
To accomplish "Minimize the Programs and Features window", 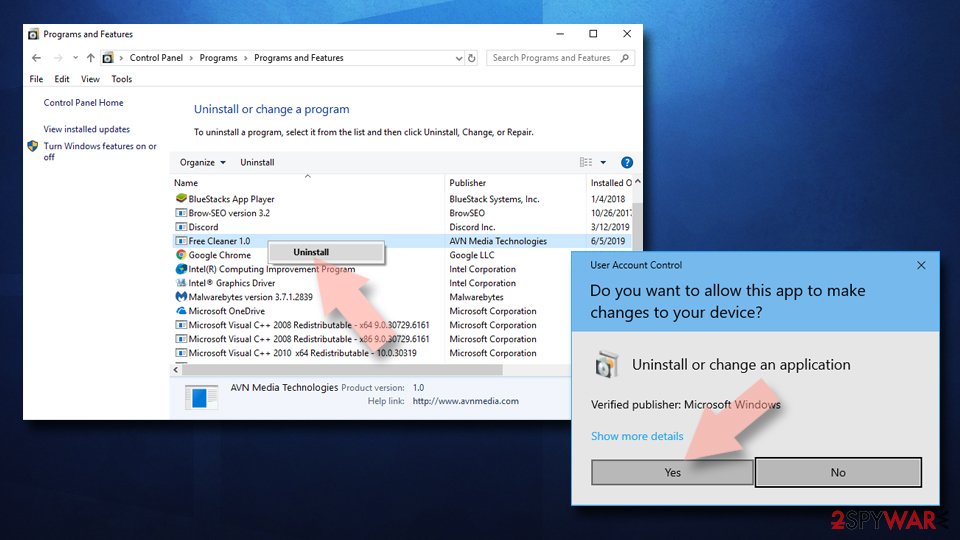I will tap(560, 34).
